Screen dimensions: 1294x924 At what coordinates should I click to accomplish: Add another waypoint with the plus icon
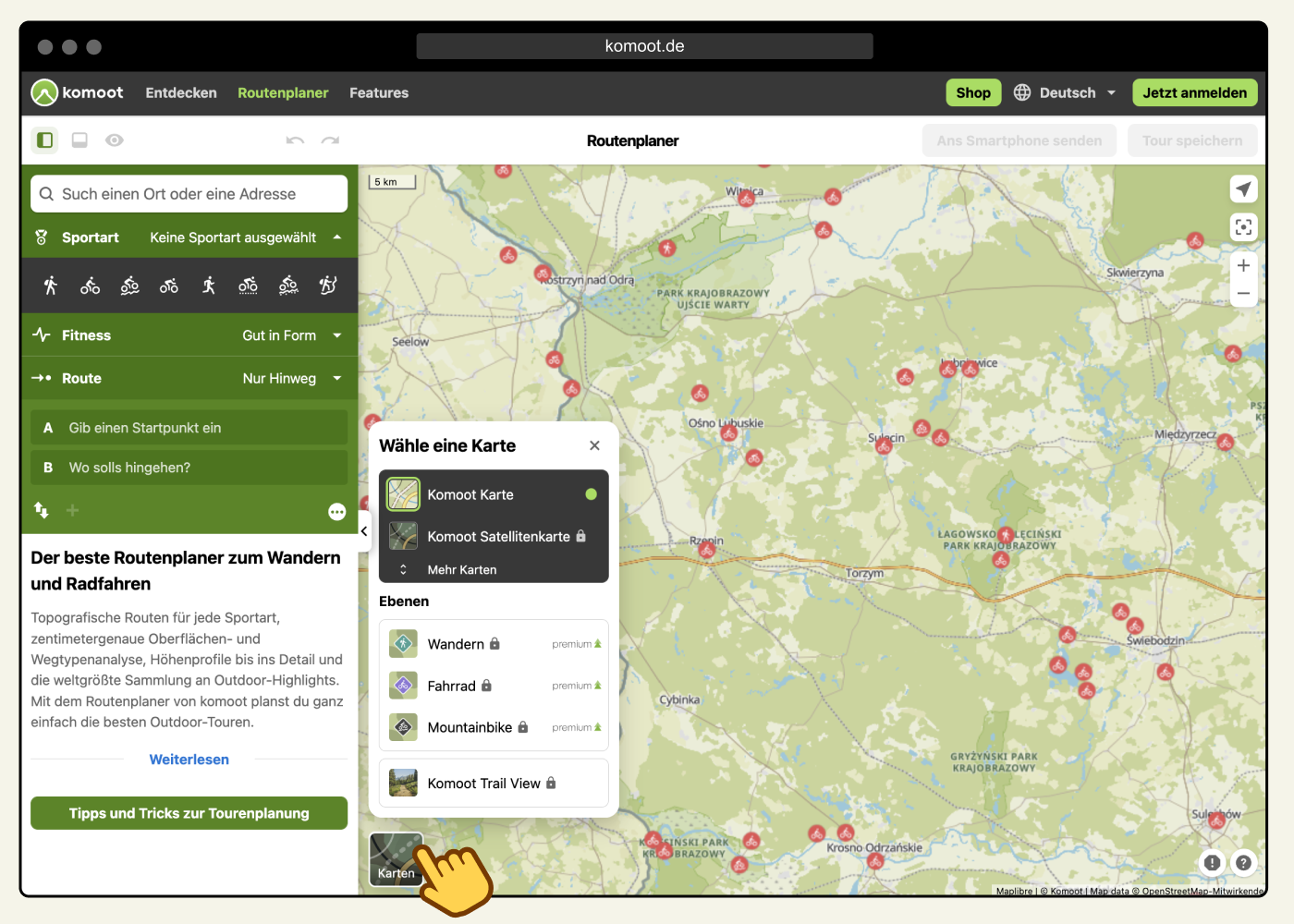tap(73, 510)
